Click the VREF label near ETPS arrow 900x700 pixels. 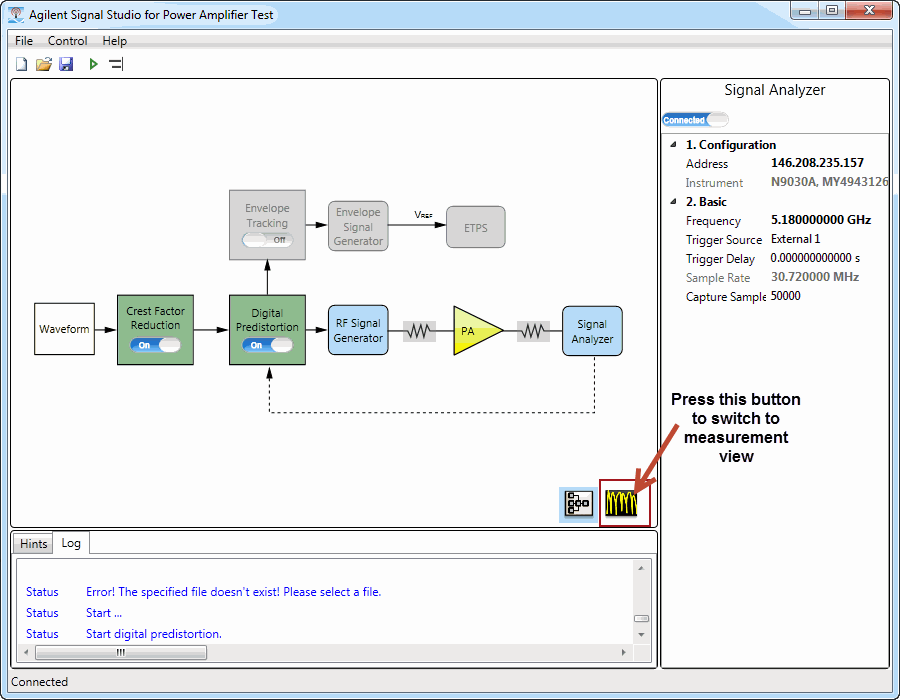pos(423,215)
